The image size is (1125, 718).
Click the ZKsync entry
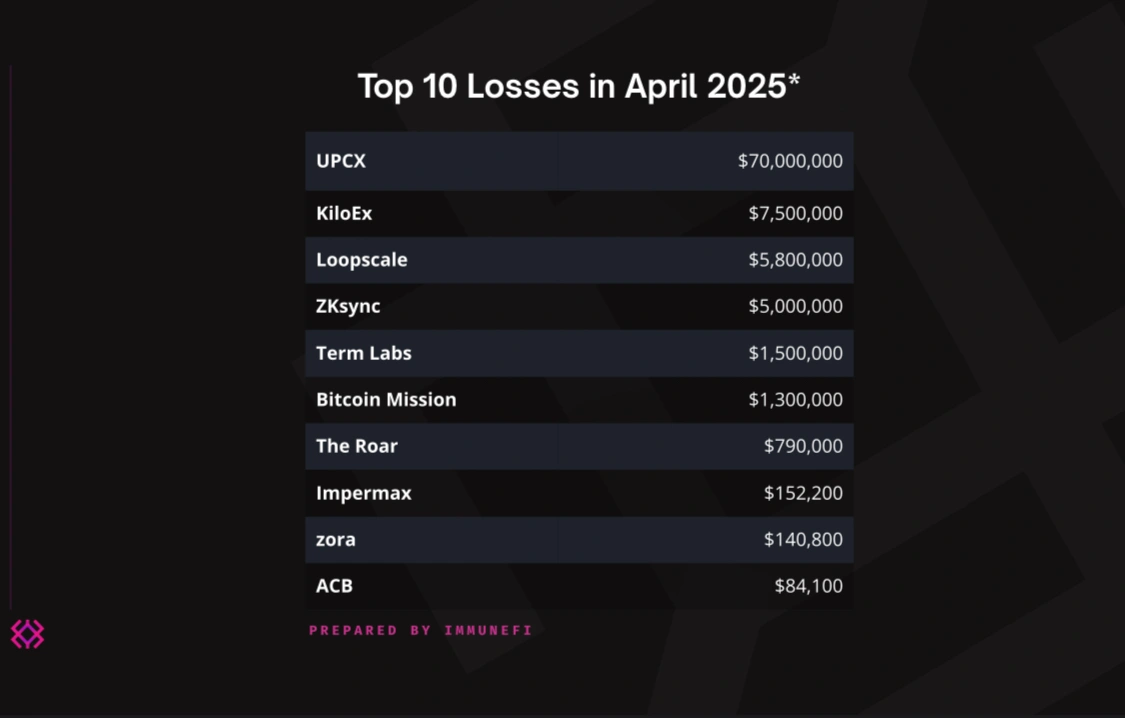point(348,306)
